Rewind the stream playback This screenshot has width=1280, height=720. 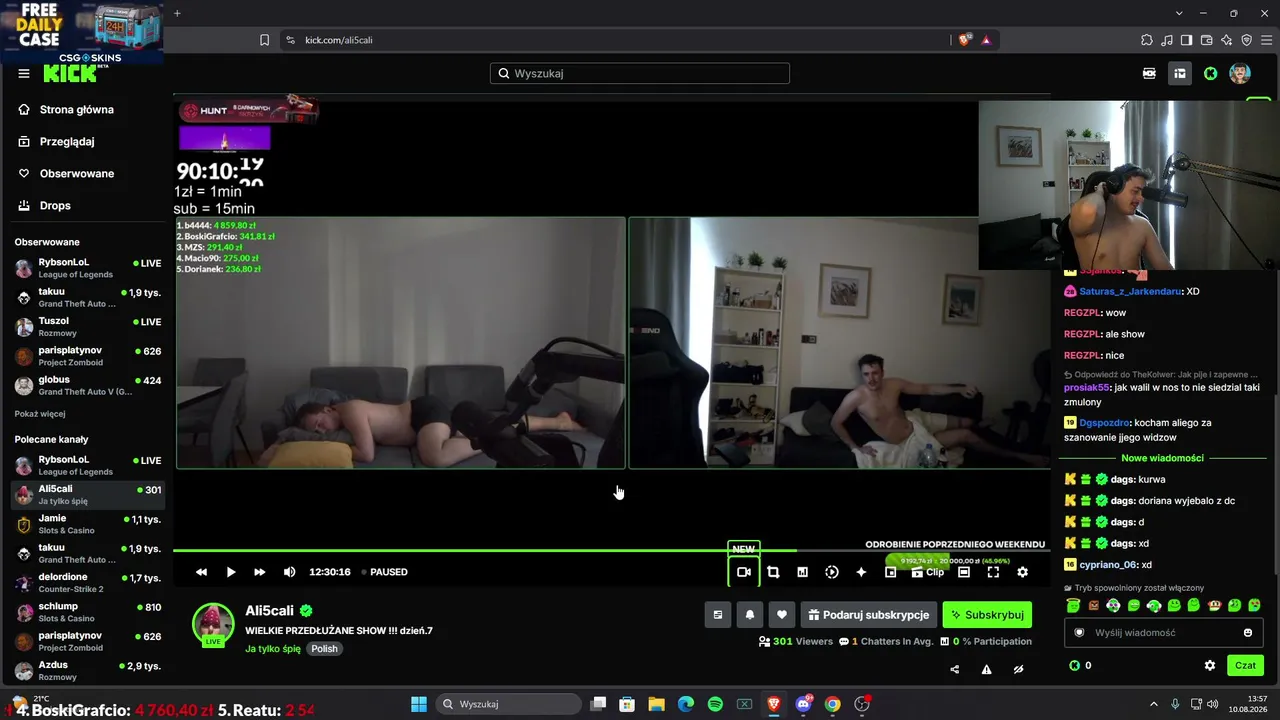coord(201,572)
